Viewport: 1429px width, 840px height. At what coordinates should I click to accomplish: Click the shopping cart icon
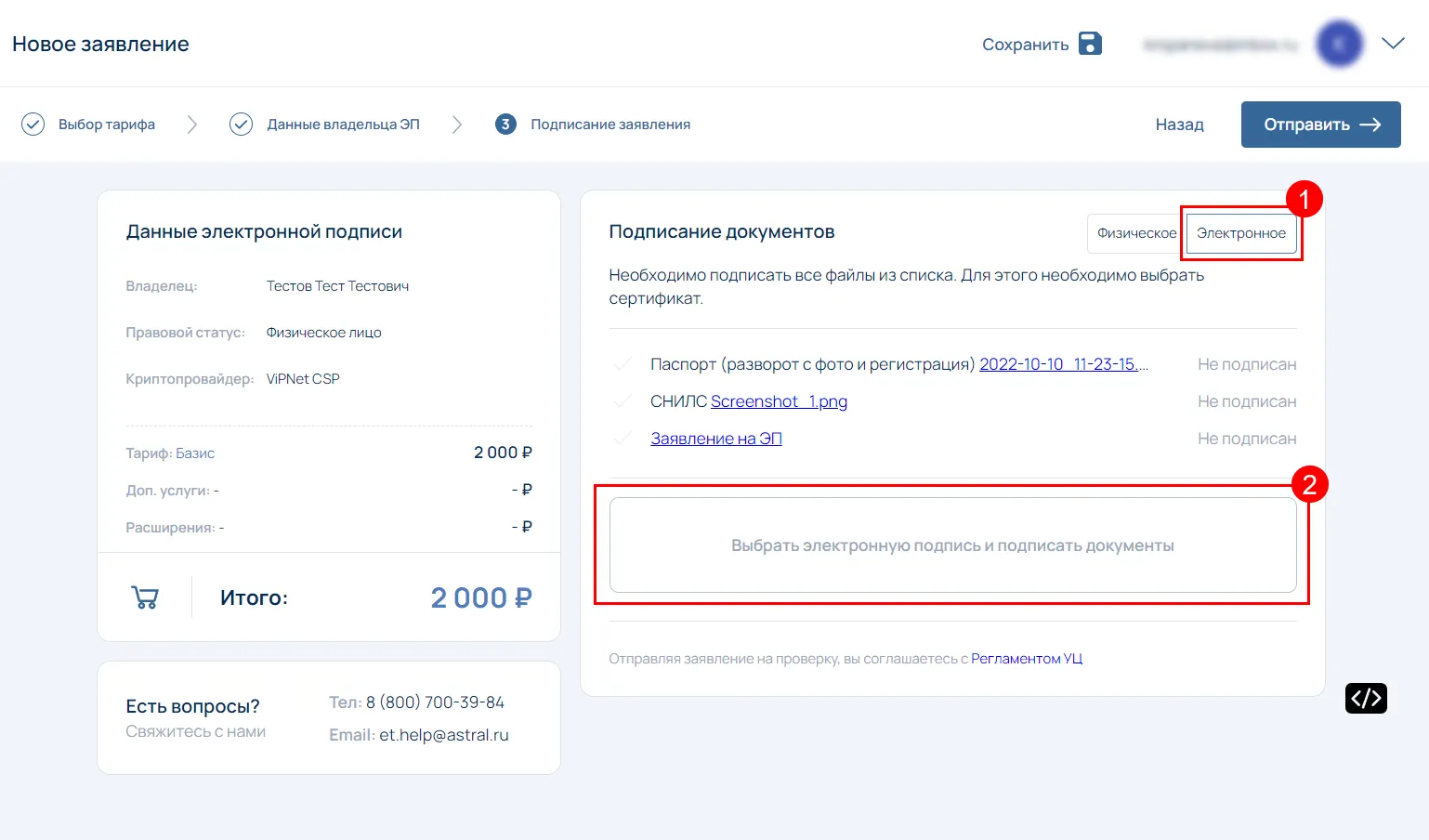145,597
